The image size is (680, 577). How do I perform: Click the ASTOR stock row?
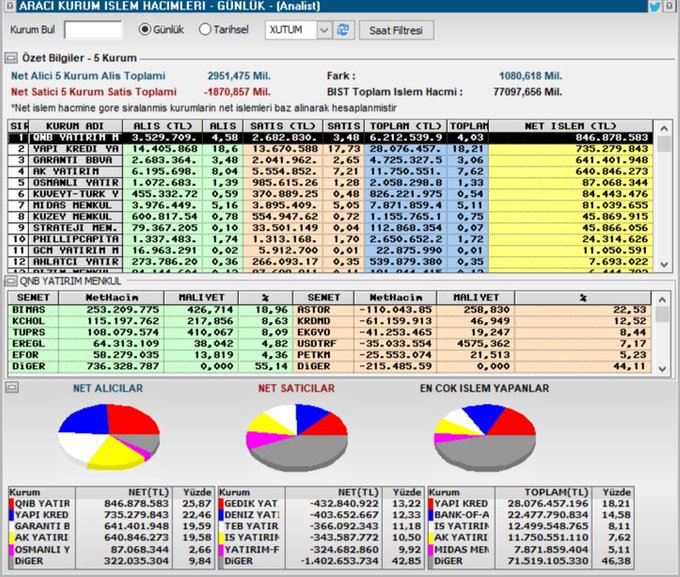point(472,310)
